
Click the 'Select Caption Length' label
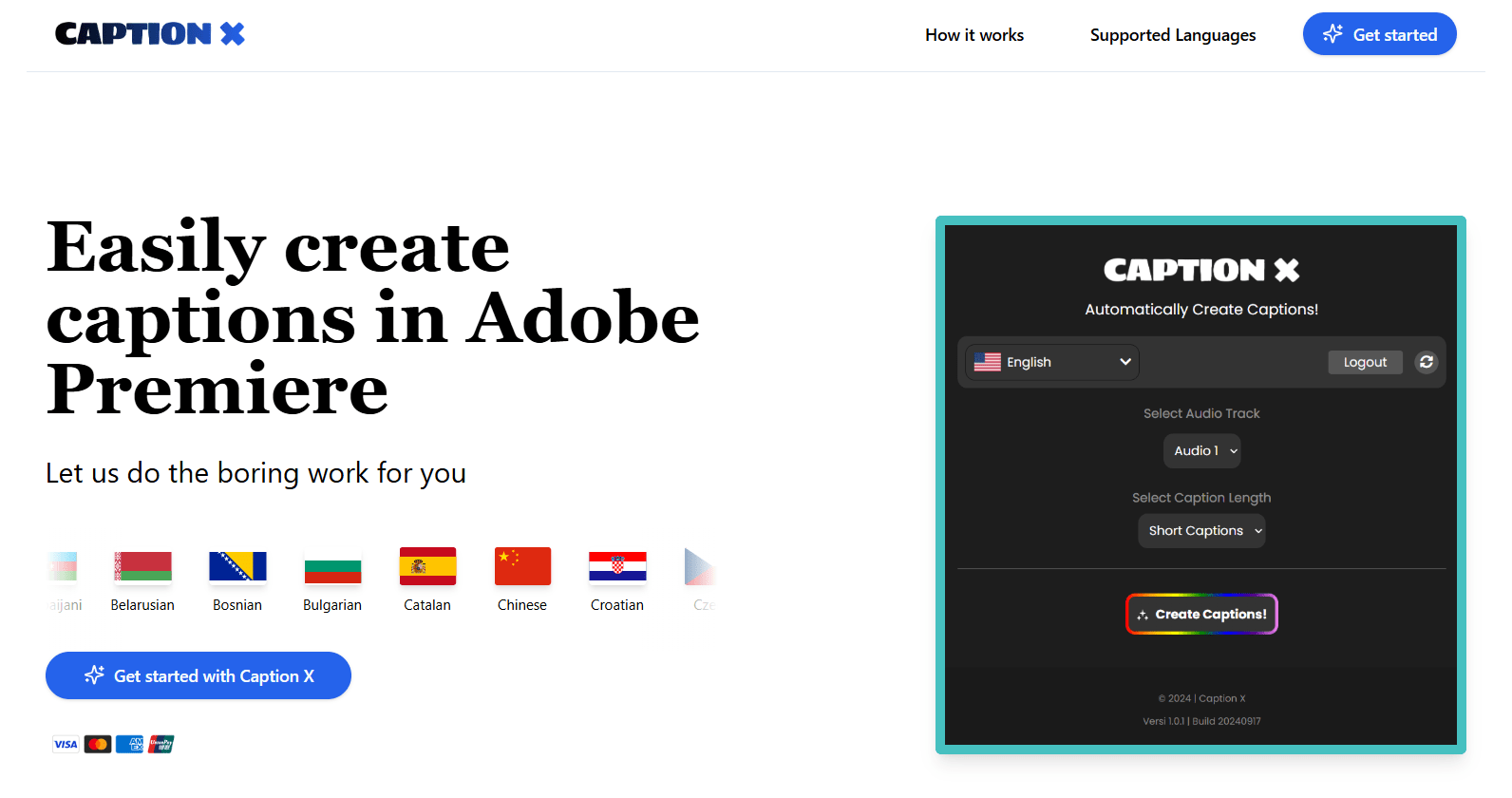1201,498
